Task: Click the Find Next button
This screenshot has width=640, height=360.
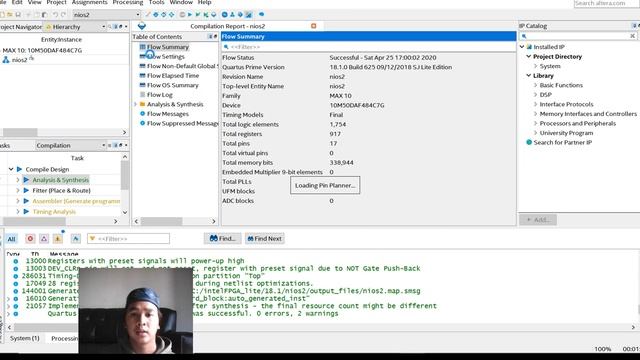Action: coord(264,238)
